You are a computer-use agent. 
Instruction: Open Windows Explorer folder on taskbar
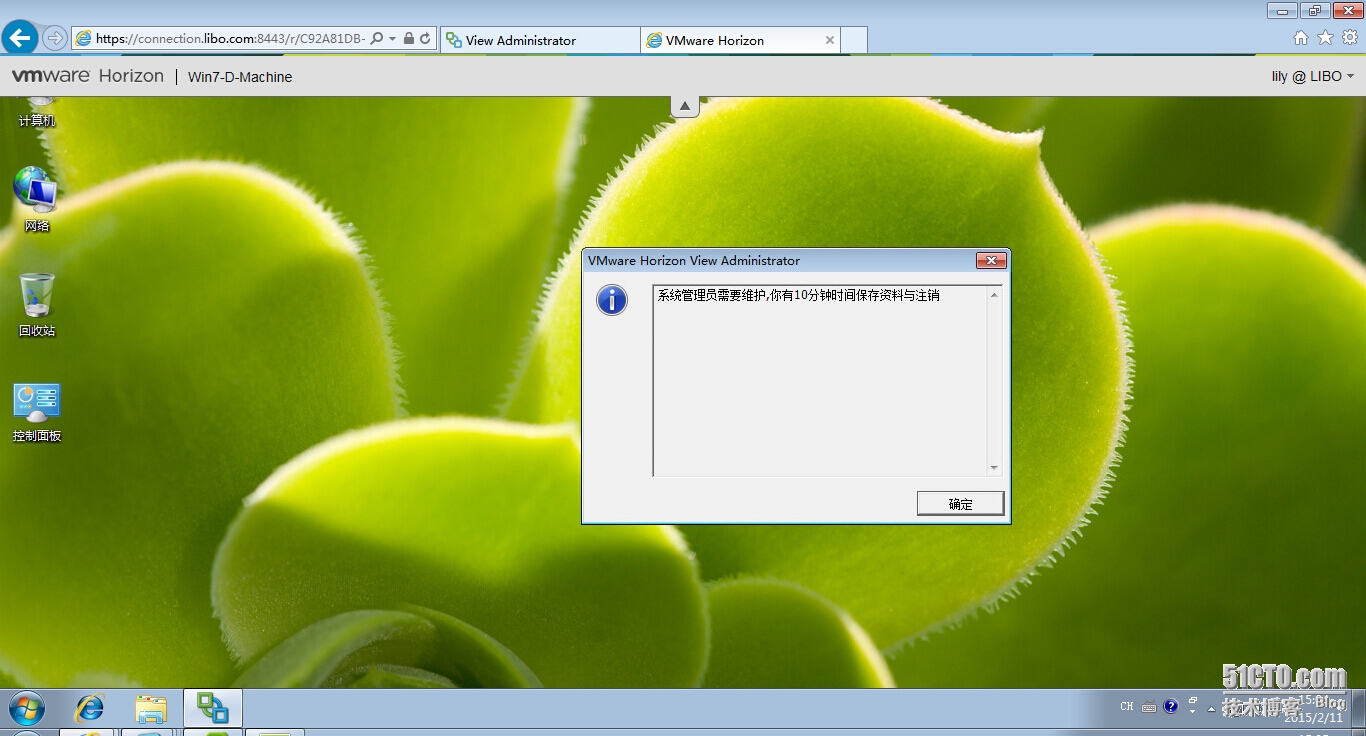pyautogui.click(x=151, y=708)
